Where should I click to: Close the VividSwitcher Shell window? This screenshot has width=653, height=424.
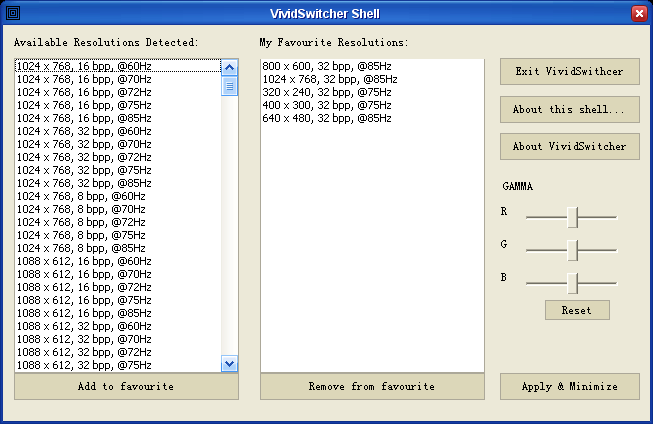[639, 13]
